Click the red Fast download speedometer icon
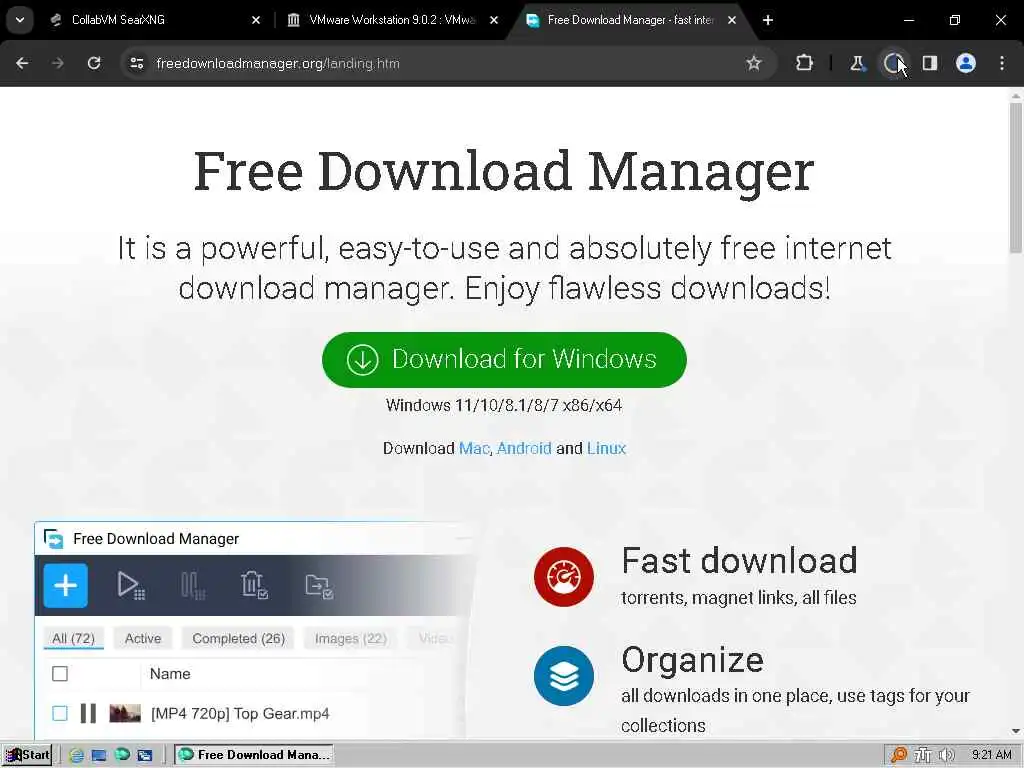This screenshot has height=768, width=1024. coord(564,577)
